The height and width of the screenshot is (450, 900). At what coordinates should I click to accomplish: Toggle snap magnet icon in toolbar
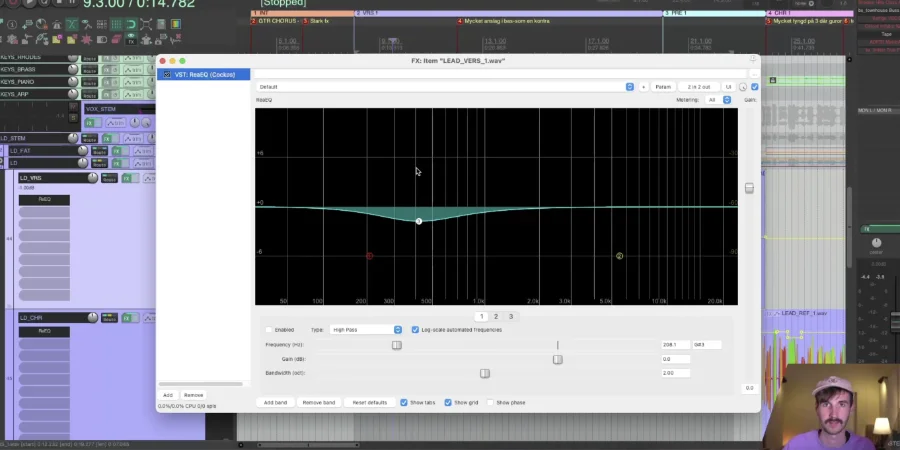[x=131, y=24]
